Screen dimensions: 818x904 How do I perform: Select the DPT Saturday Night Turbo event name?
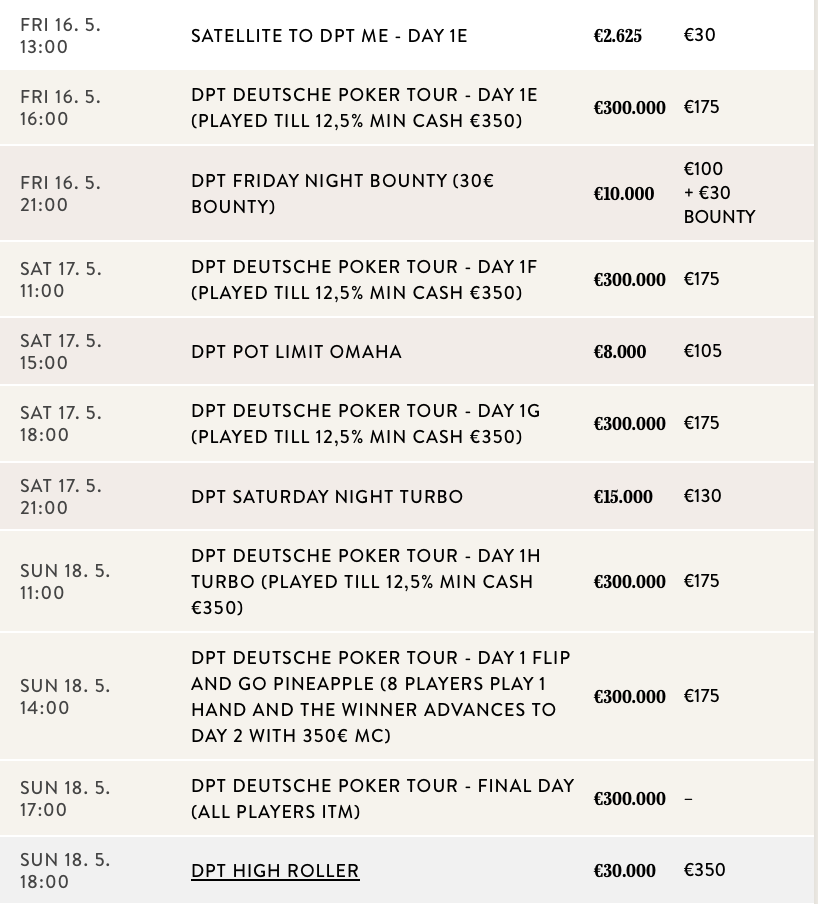coord(327,497)
